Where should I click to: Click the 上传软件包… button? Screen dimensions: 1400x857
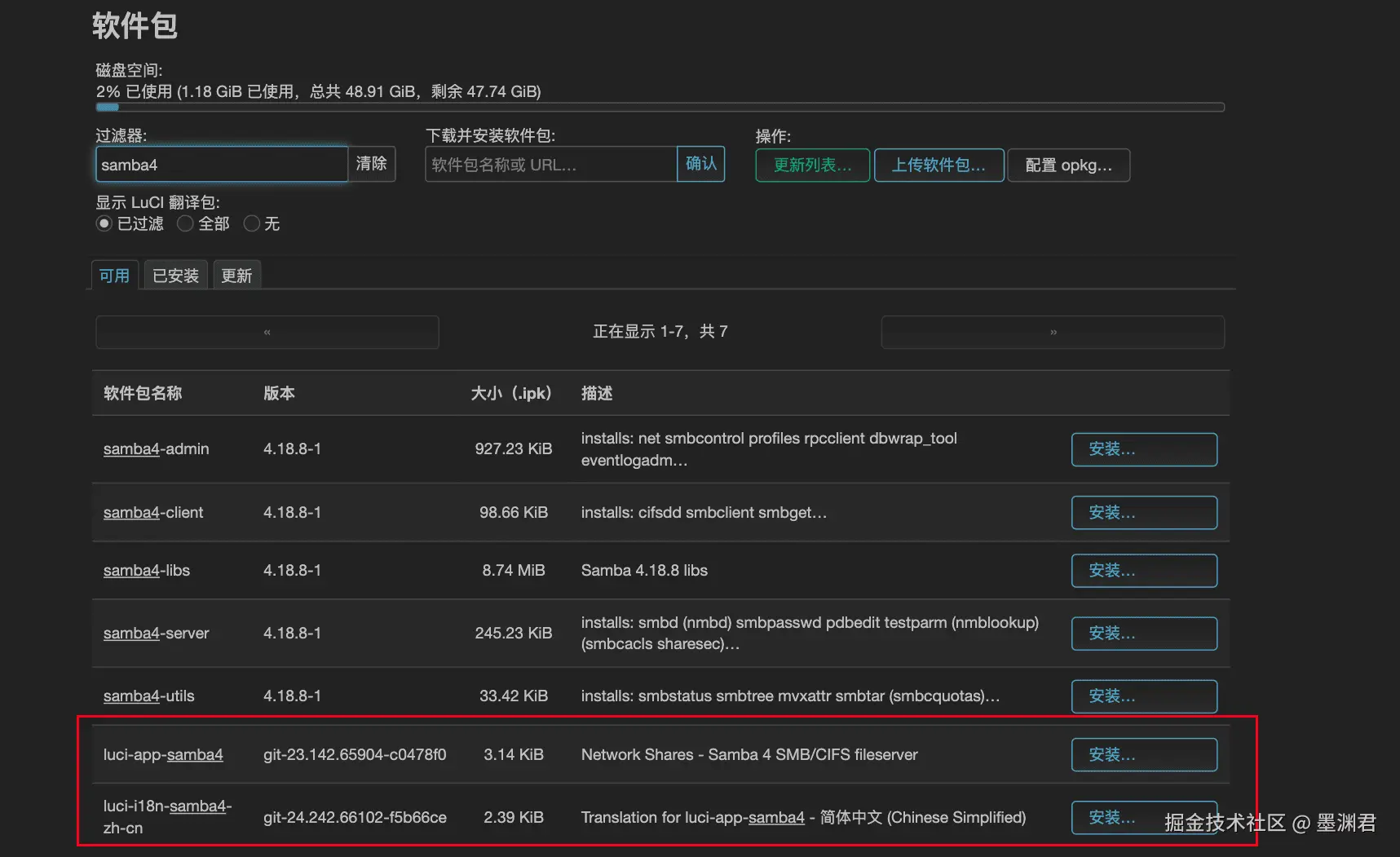pos(938,166)
